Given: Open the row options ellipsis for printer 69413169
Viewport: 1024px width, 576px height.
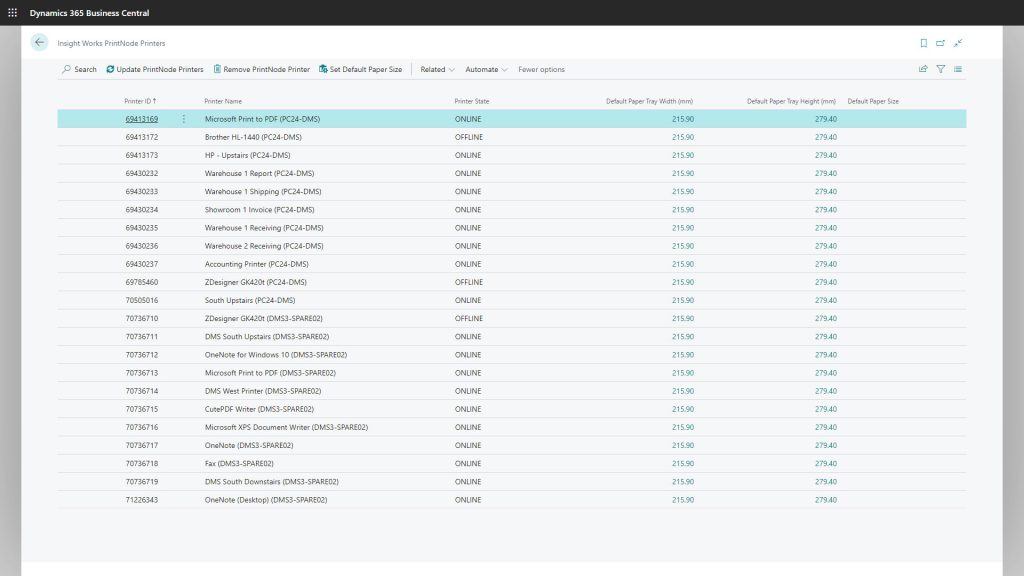Looking at the screenshot, I should tap(183, 118).
